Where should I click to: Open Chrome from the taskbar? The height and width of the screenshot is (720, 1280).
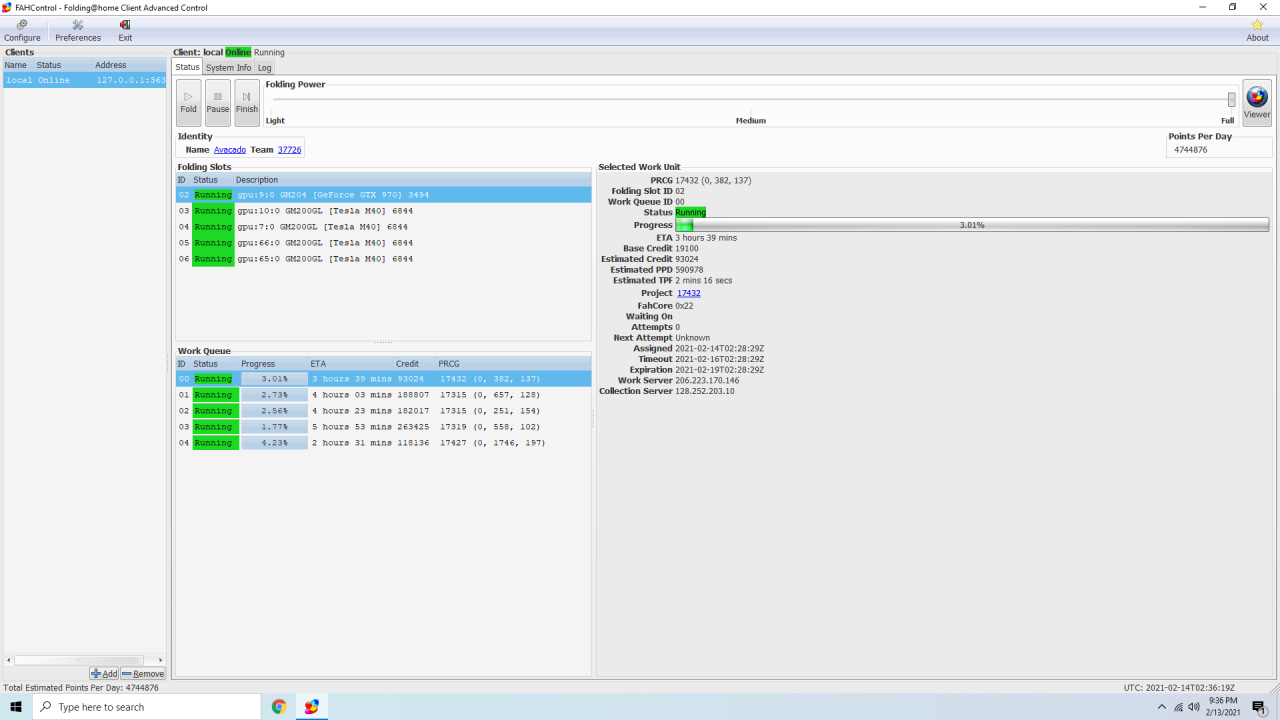point(279,707)
